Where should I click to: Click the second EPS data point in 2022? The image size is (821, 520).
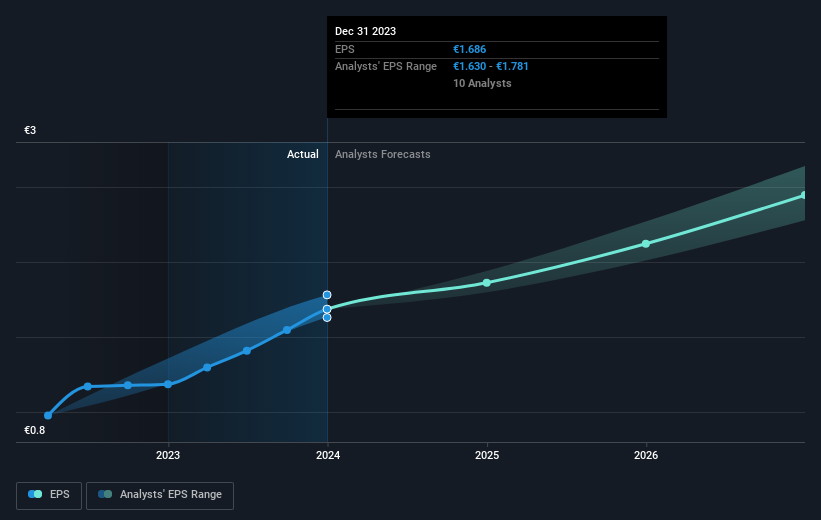tap(88, 386)
